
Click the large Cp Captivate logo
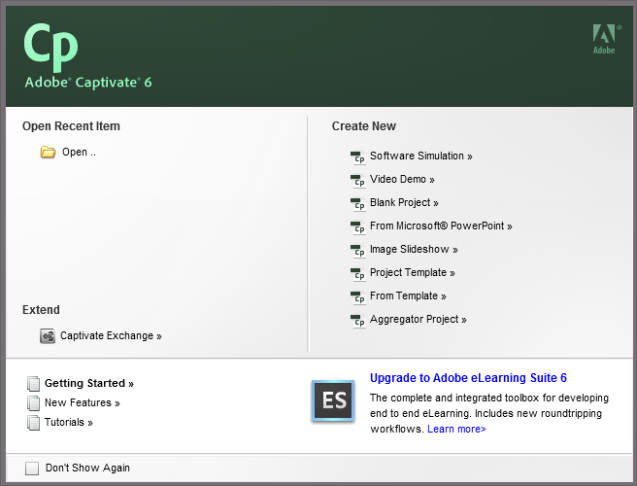coord(51,47)
